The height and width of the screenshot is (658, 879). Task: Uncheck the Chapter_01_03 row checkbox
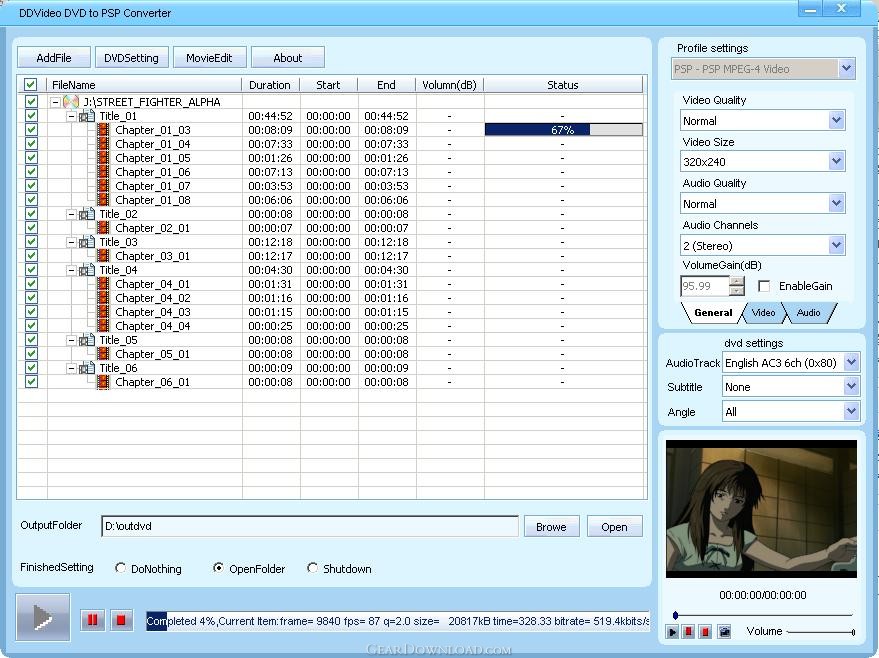point(31,129)
